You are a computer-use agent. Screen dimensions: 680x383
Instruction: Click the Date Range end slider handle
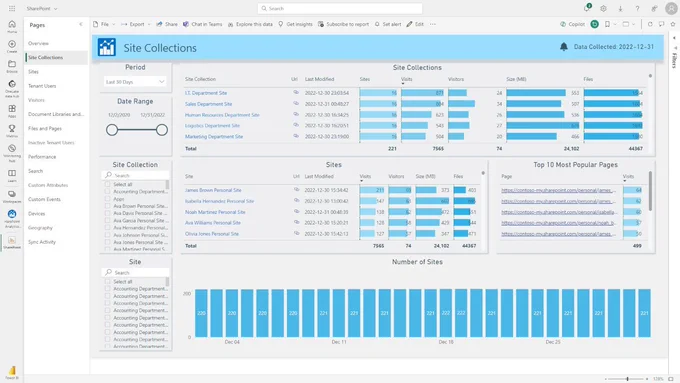[x=162, y=130]
